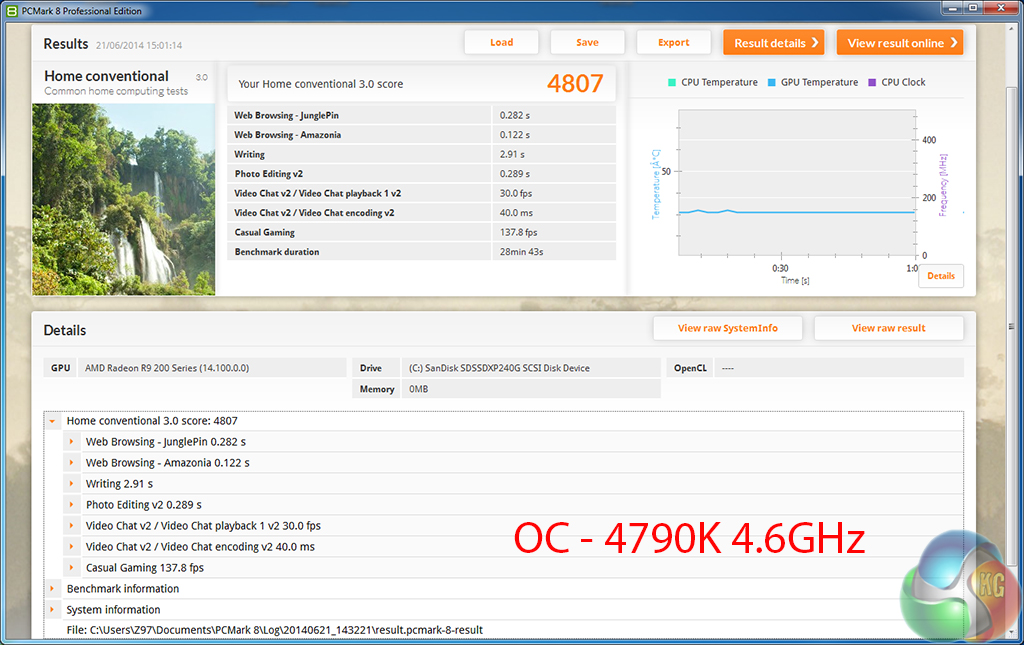Click the Memory 0MB field
Image resolution: width=1024 pixels, height=645 pixels.
pyautogui.click(x=531, y=389)
